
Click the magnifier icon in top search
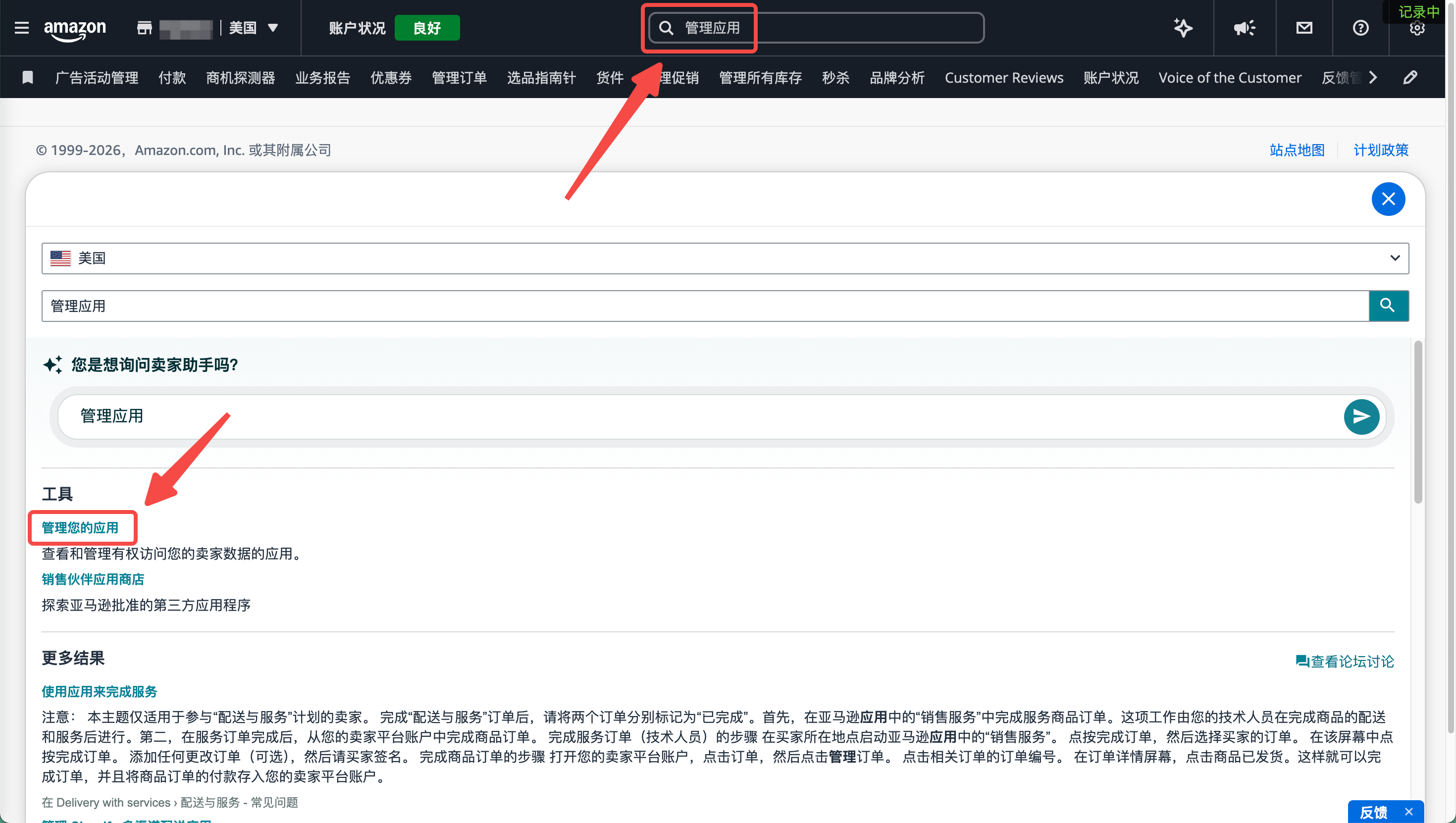[x=667, y=28]
